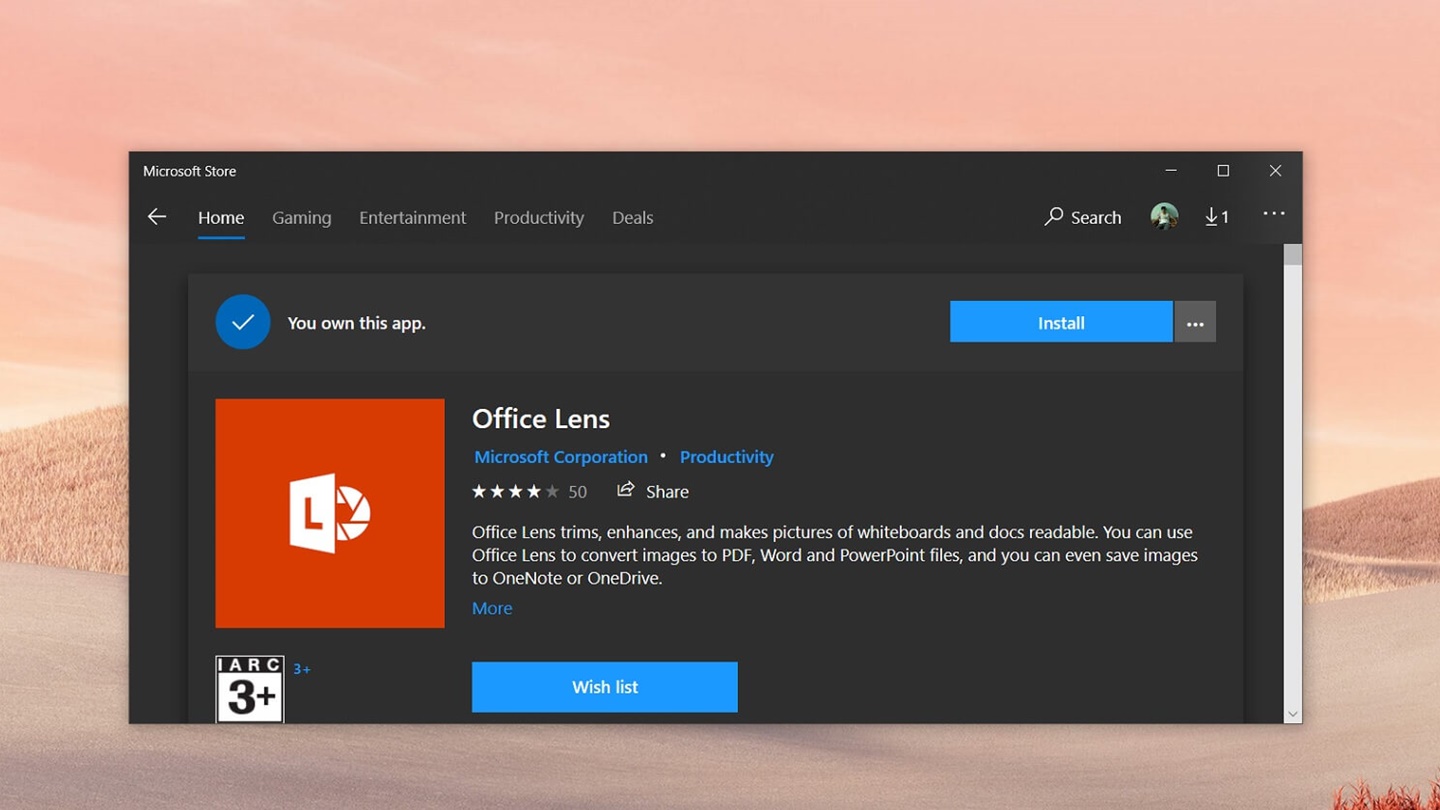Open Microsoft Corporation publisher link
Screen dimensions: 1440x810
561,457
